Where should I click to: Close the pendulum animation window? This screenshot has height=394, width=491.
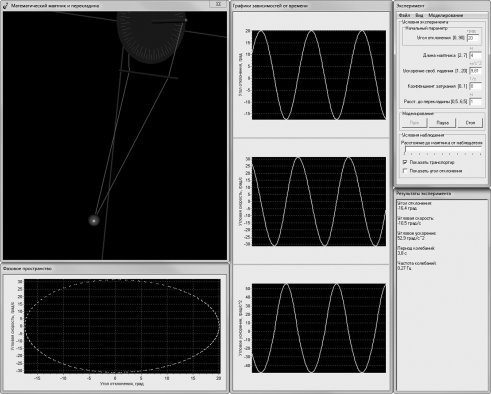click(x=218, y=4)
